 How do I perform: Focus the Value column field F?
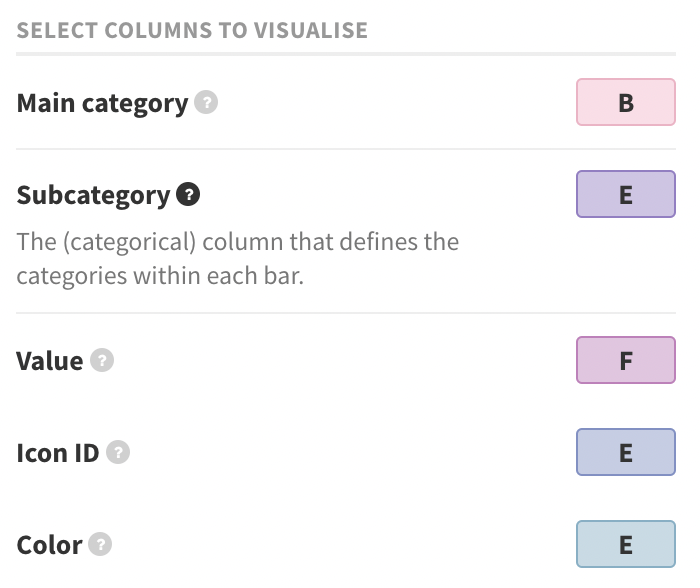[x=625, y=360]
